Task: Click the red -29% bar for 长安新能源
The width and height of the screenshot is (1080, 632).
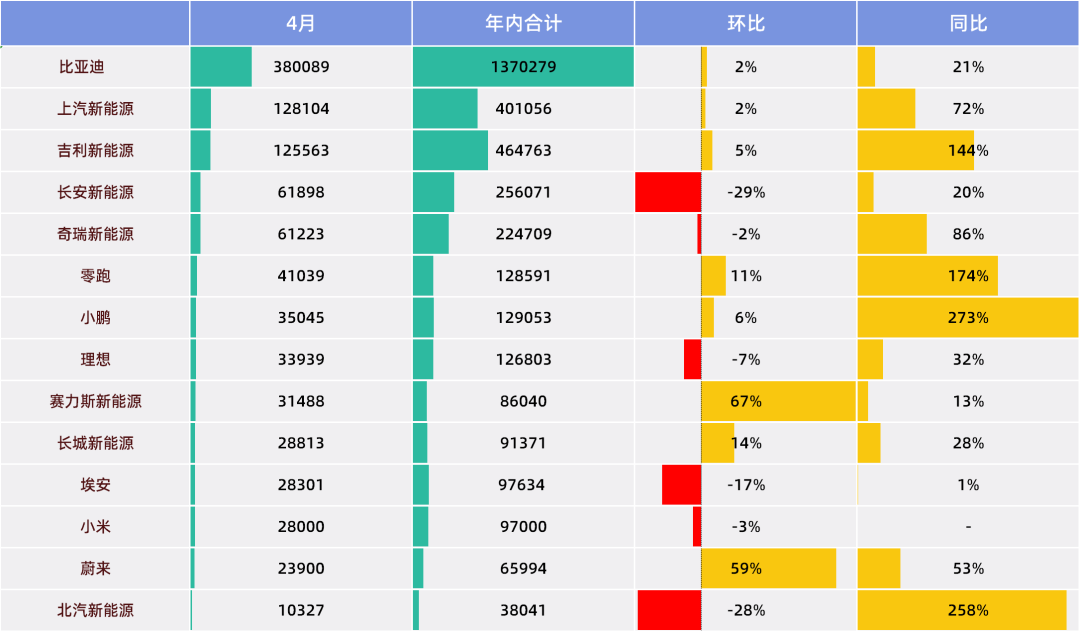Action: coord(668,192)
